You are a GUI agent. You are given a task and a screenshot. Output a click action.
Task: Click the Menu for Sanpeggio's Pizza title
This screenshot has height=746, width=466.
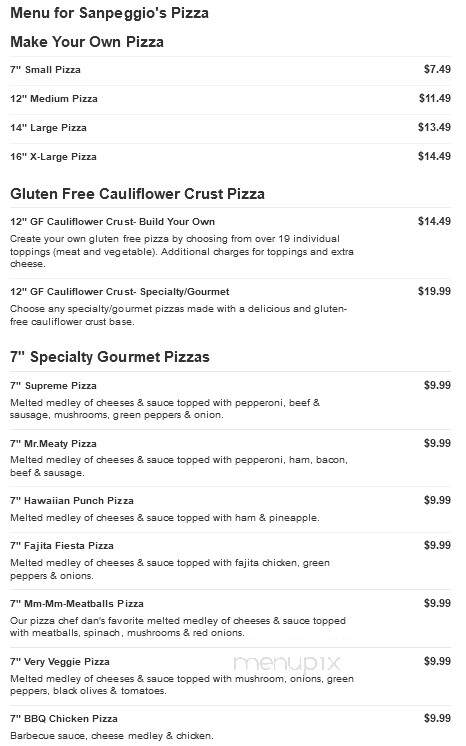[109, 13]
